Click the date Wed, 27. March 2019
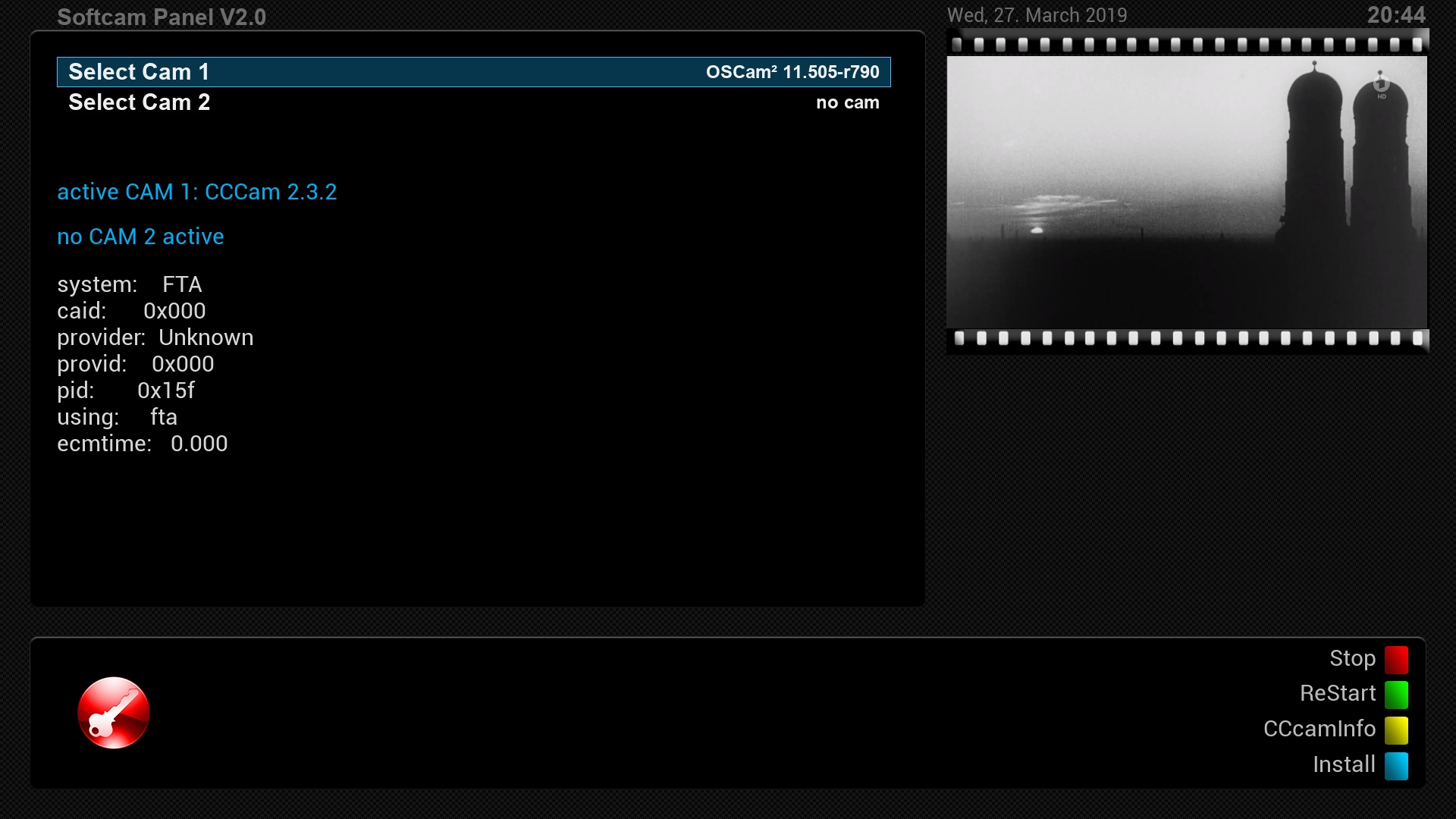This screenshot has height=819, width=1456. [x=1037, y=15]
